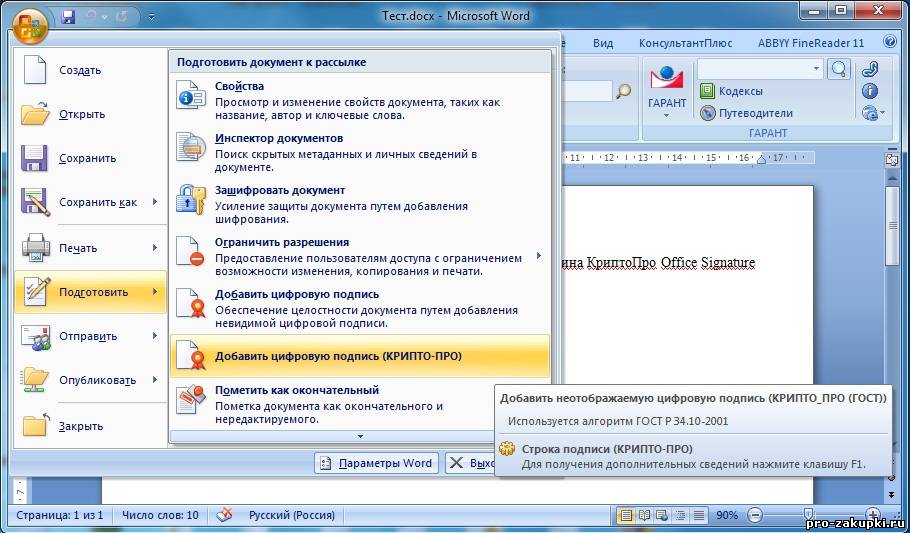This screenshot has width=910, height=533.
Task: Click the КРИПТО-ПРО signature icon
Action: click(191, 355)
